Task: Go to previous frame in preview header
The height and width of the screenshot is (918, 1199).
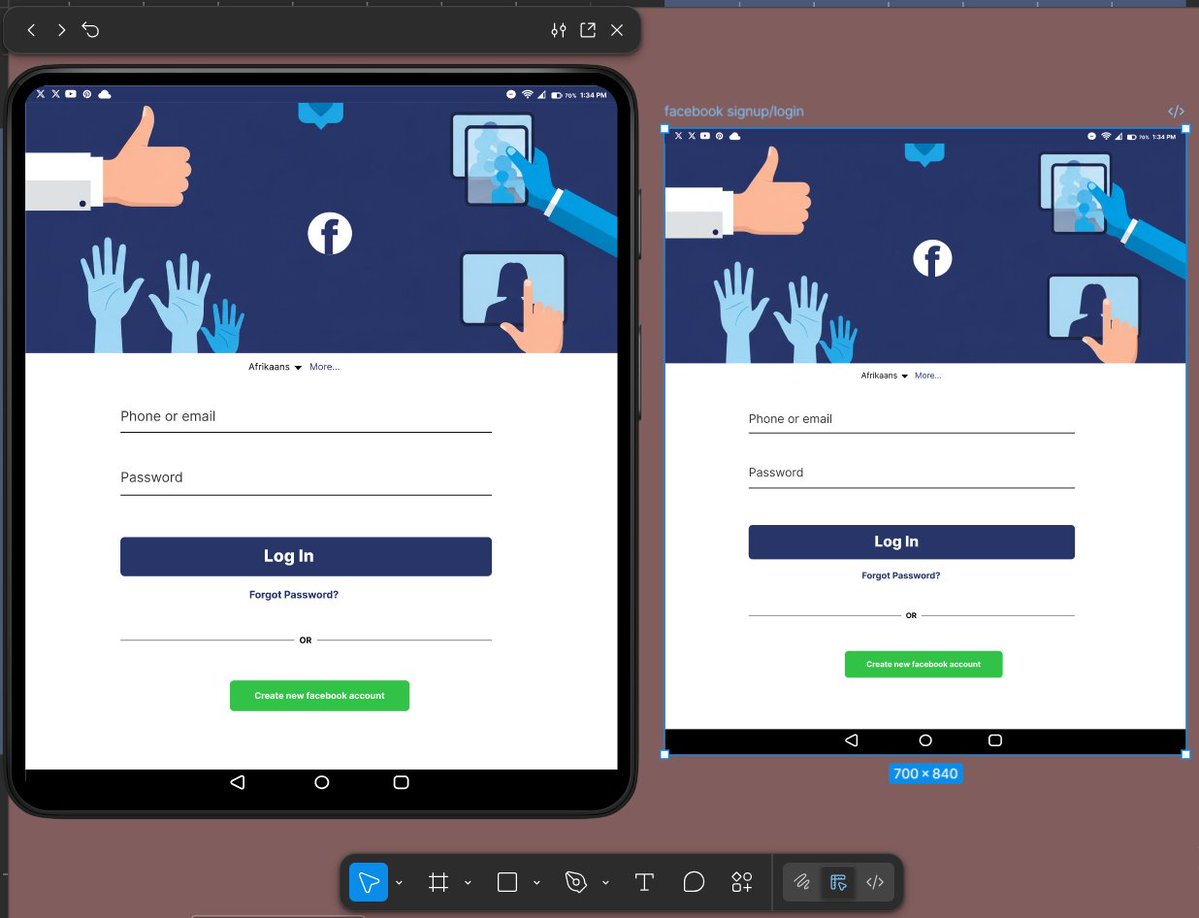Action: tap(31, 30)
